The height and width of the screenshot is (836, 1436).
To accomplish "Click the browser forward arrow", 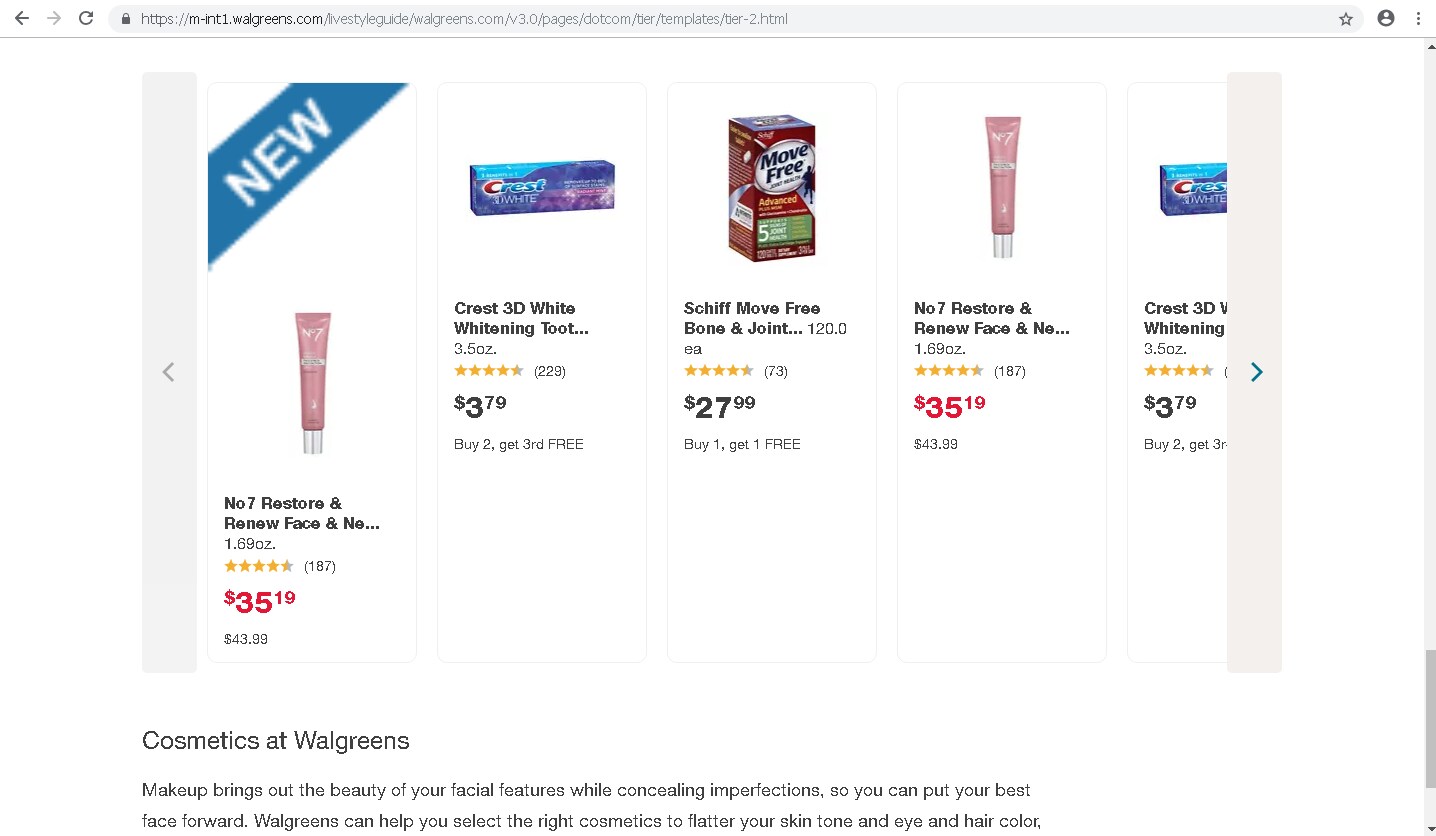I will 54,18.
